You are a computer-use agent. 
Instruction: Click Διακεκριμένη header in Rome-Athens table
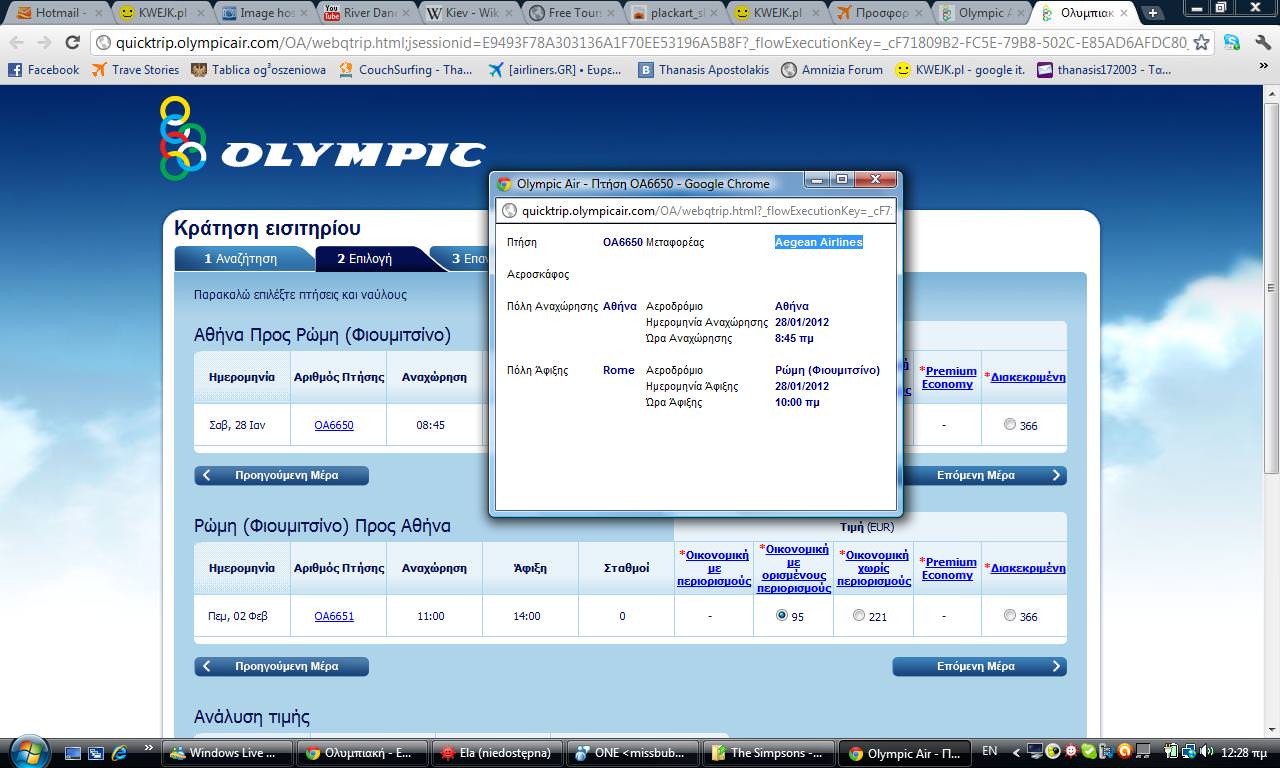[x=1027, y=568]
